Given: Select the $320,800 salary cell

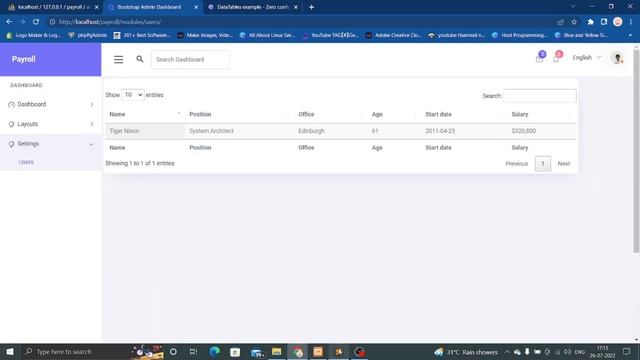Looking at the screenshot, I should (542, 131).
